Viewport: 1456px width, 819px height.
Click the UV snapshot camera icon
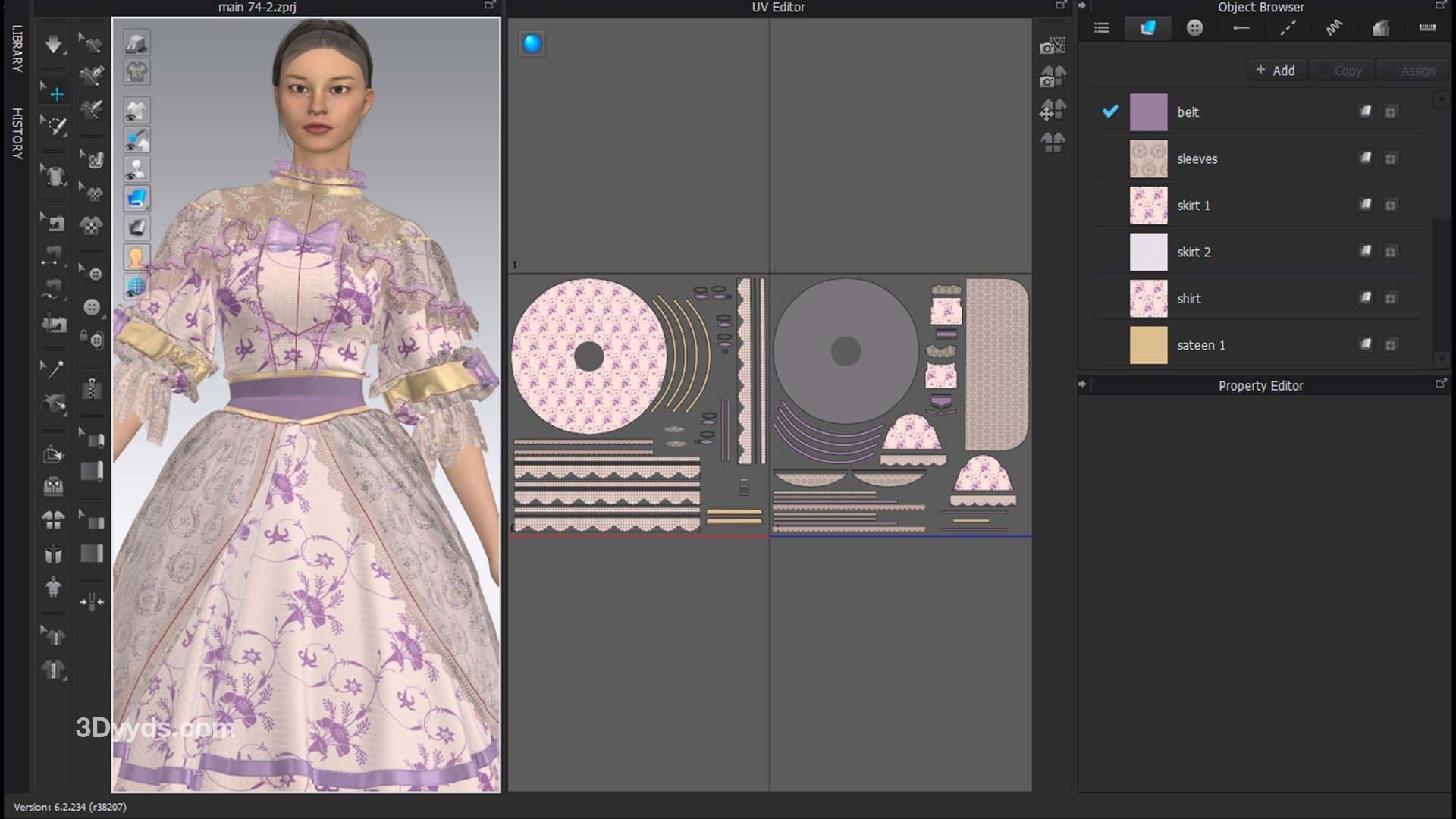click(1052, 46)
